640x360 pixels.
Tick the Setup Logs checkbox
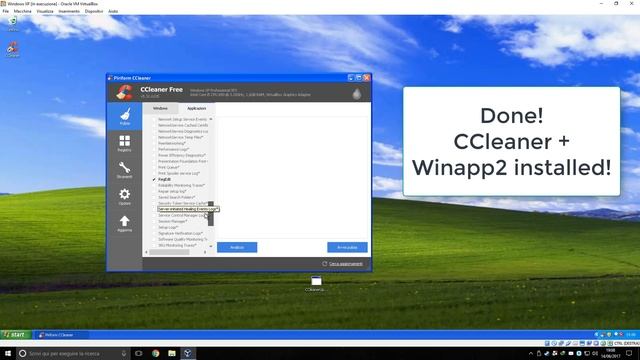pyautogui.click(x=154, y=227)
